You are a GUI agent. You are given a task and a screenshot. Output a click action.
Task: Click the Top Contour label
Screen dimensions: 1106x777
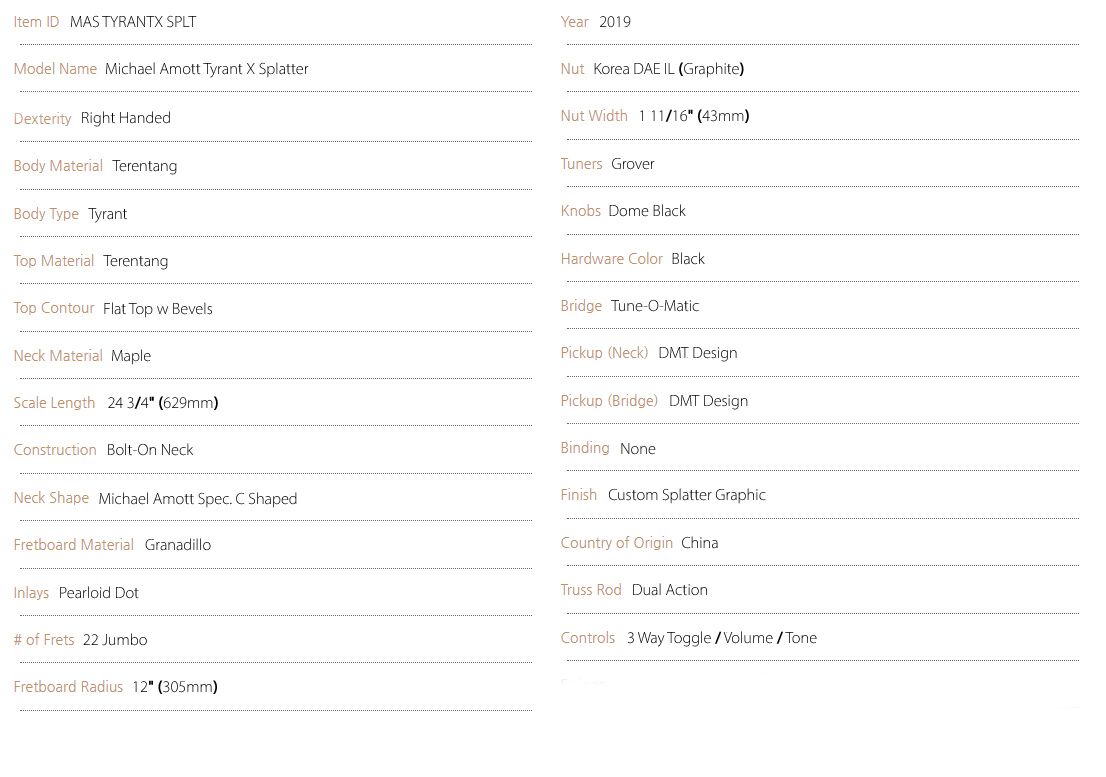click(x=54, y=308)
